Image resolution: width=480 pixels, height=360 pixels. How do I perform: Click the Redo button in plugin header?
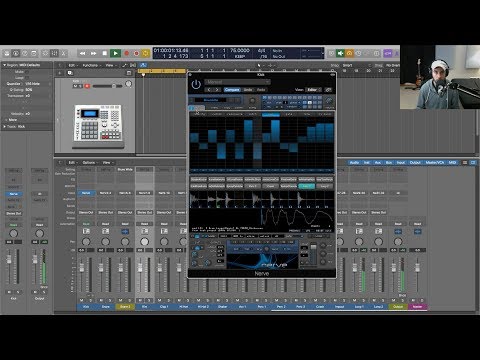261,90
